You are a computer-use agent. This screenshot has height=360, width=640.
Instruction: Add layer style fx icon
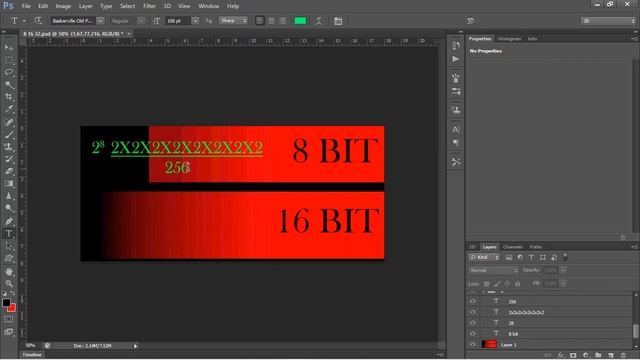[561, 356]
